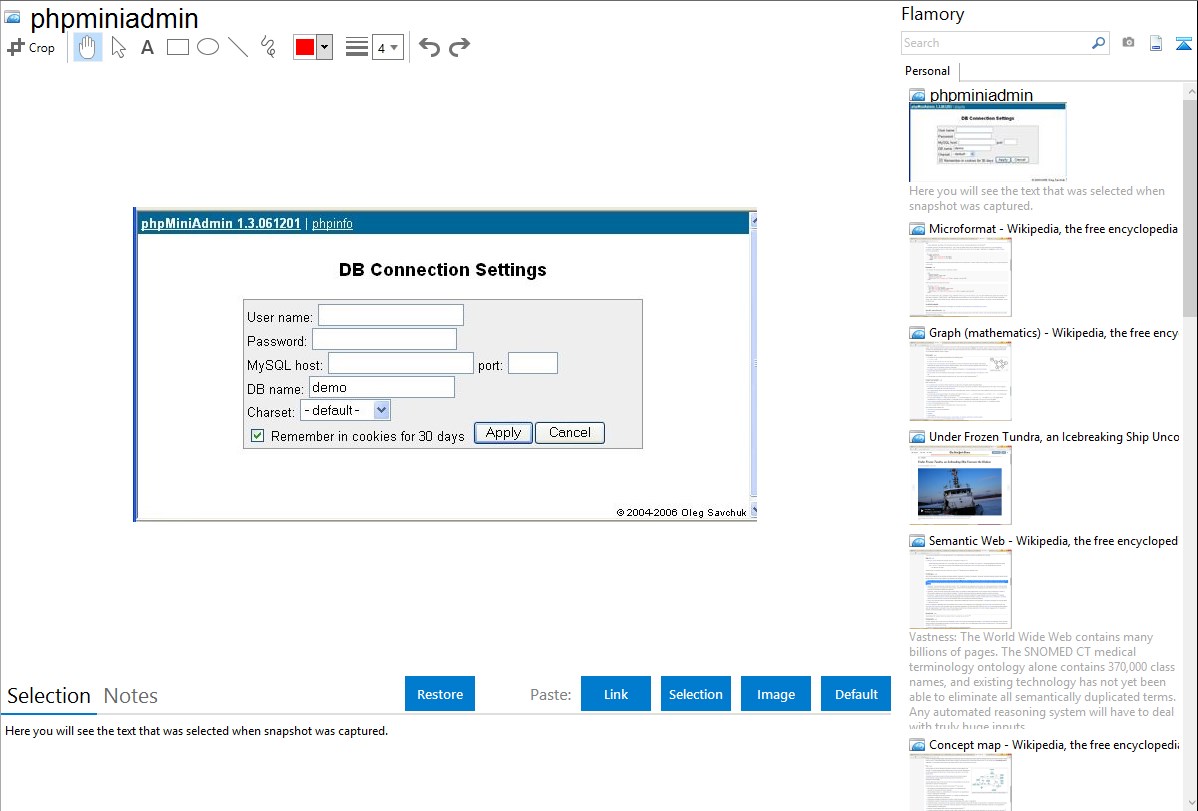Click the magnifier search icon
This screenshot has height=811, width=1198.
click(x=1099, y=43)
